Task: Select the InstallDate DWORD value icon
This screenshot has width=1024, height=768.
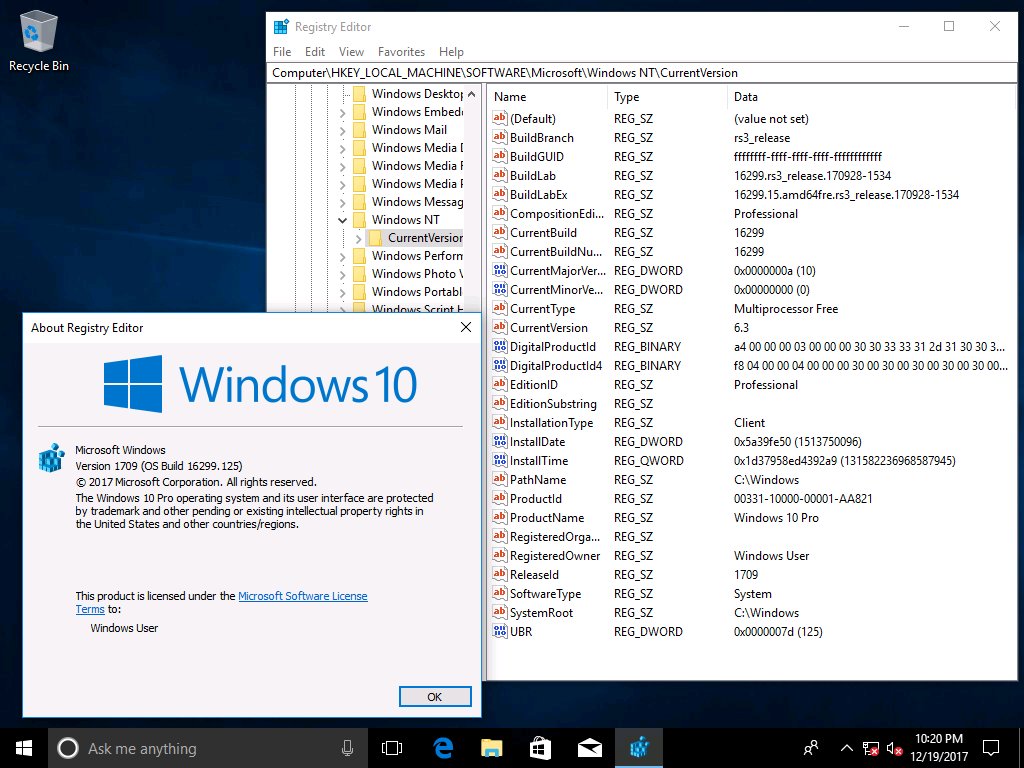Action: tap(500, 441)
